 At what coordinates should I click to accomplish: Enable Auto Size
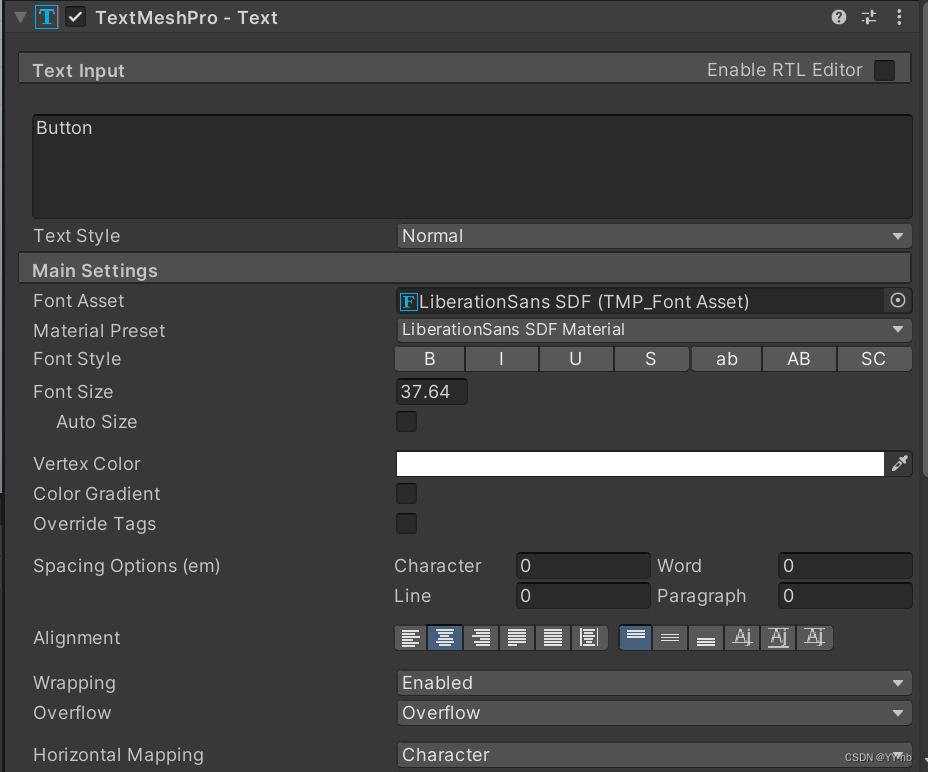(406, 421)
